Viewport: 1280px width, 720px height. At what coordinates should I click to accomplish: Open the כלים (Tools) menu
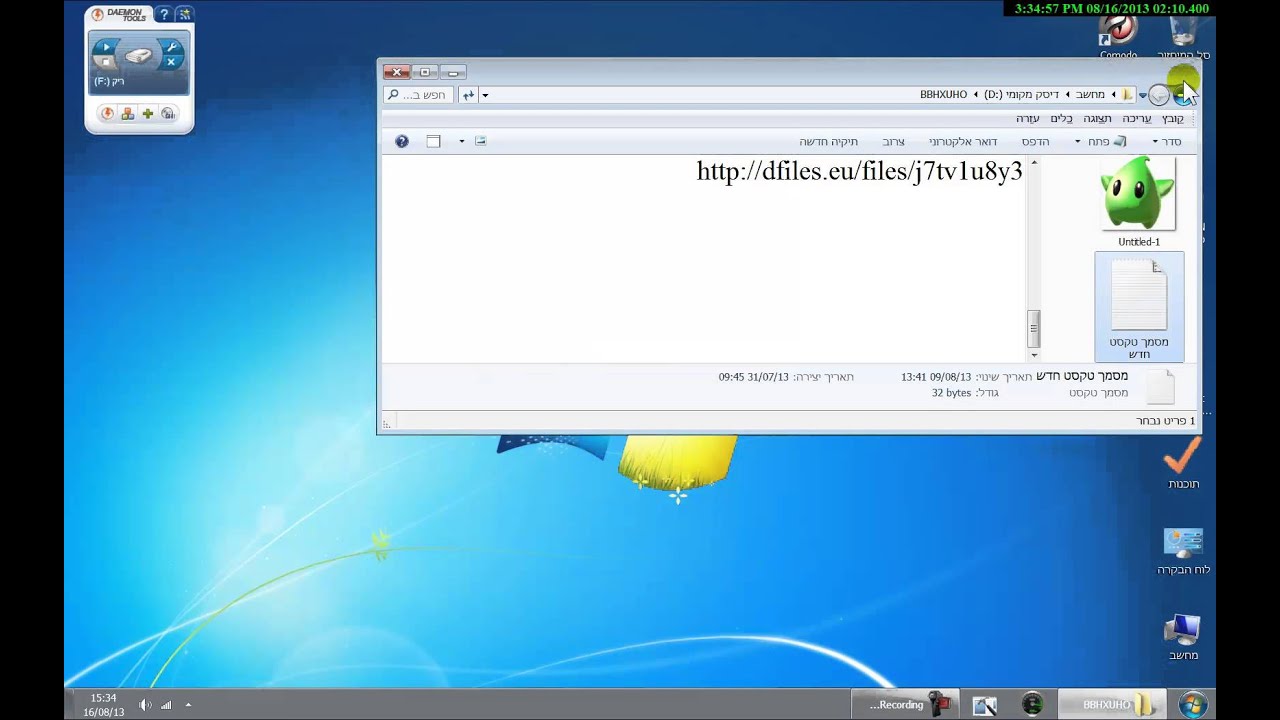[x=1061, y=118]
